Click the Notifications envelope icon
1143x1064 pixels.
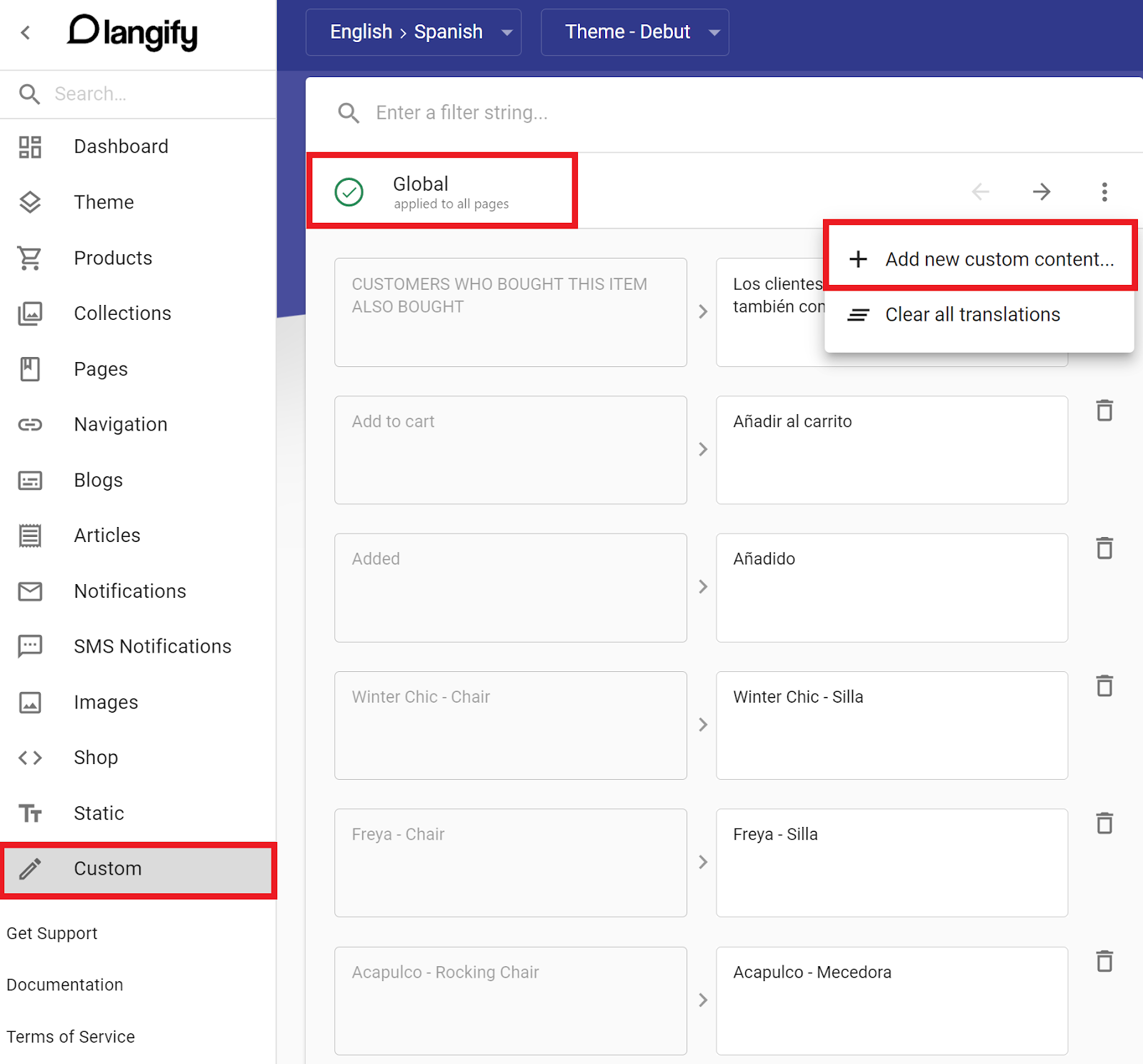pos(30,591)
